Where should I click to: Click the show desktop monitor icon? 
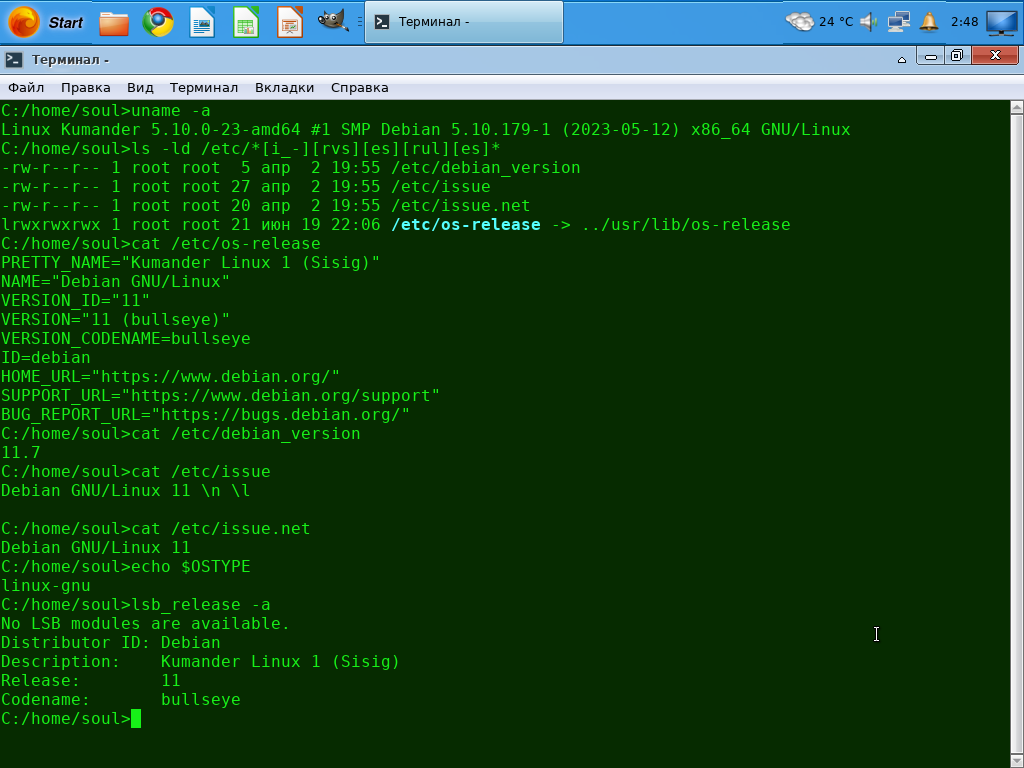click(x=1002, y=22)
